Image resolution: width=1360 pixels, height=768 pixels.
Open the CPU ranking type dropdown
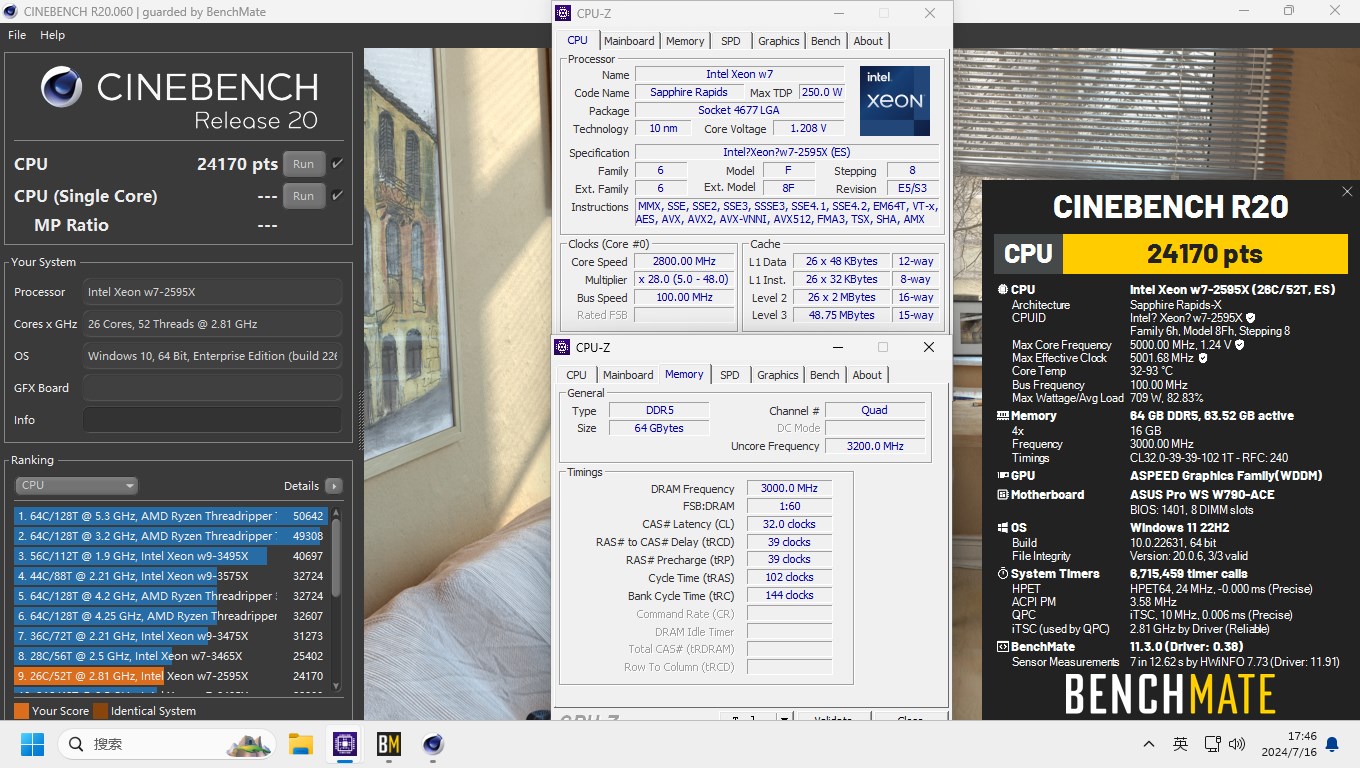coord(77,485)
